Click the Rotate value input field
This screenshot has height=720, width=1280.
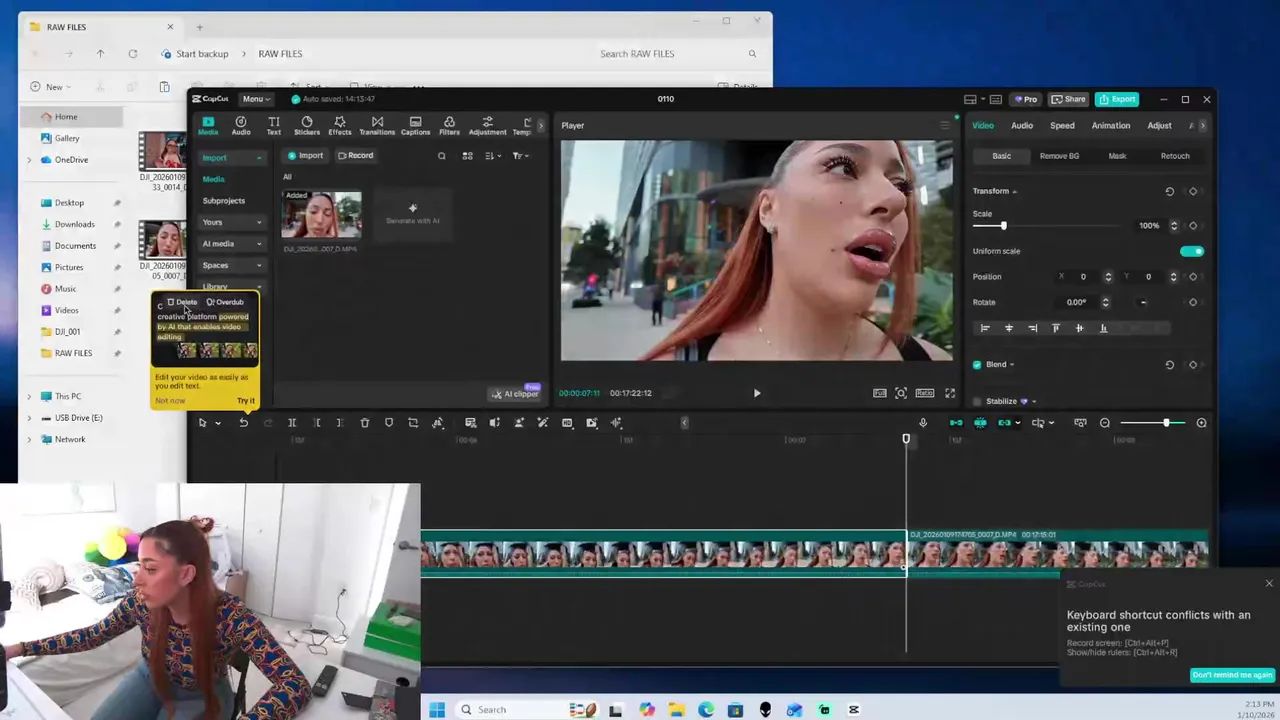1076,302
